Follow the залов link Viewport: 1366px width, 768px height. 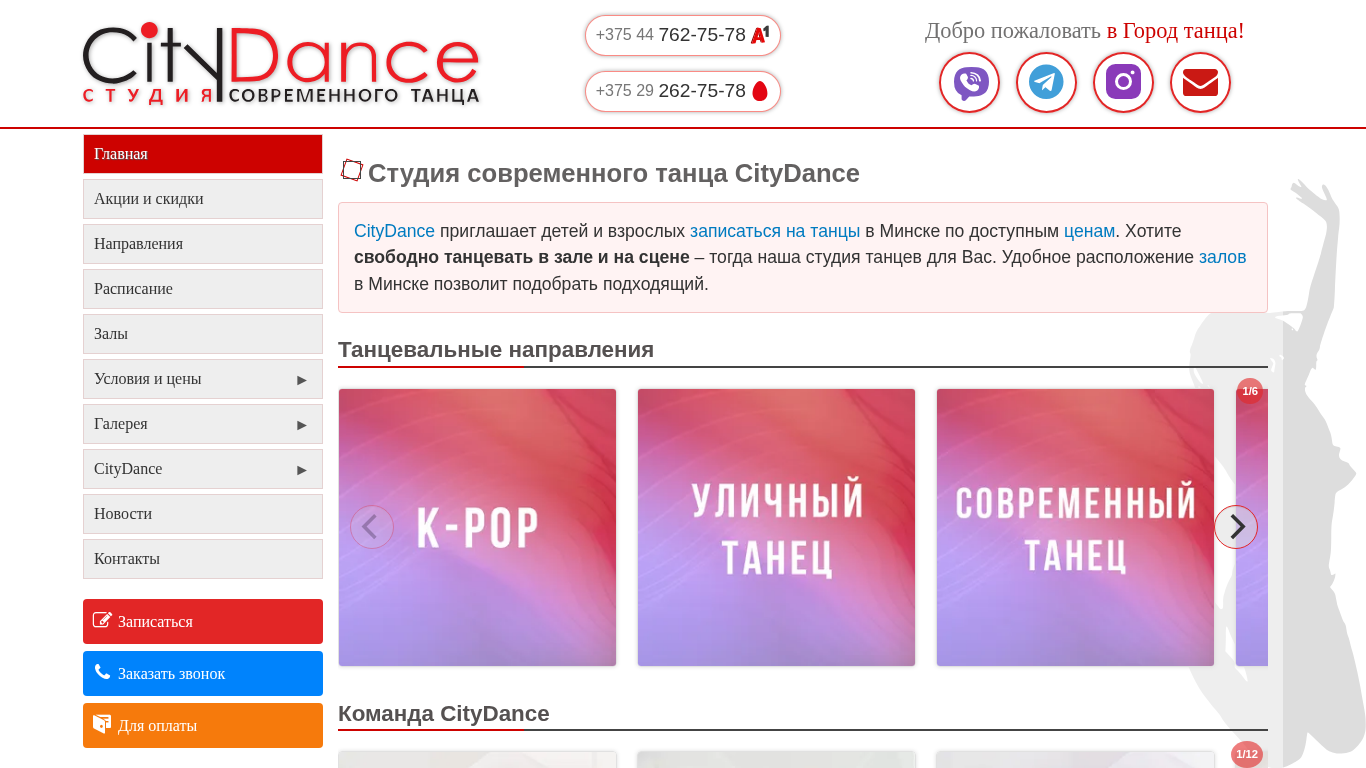click(1223, 257)
